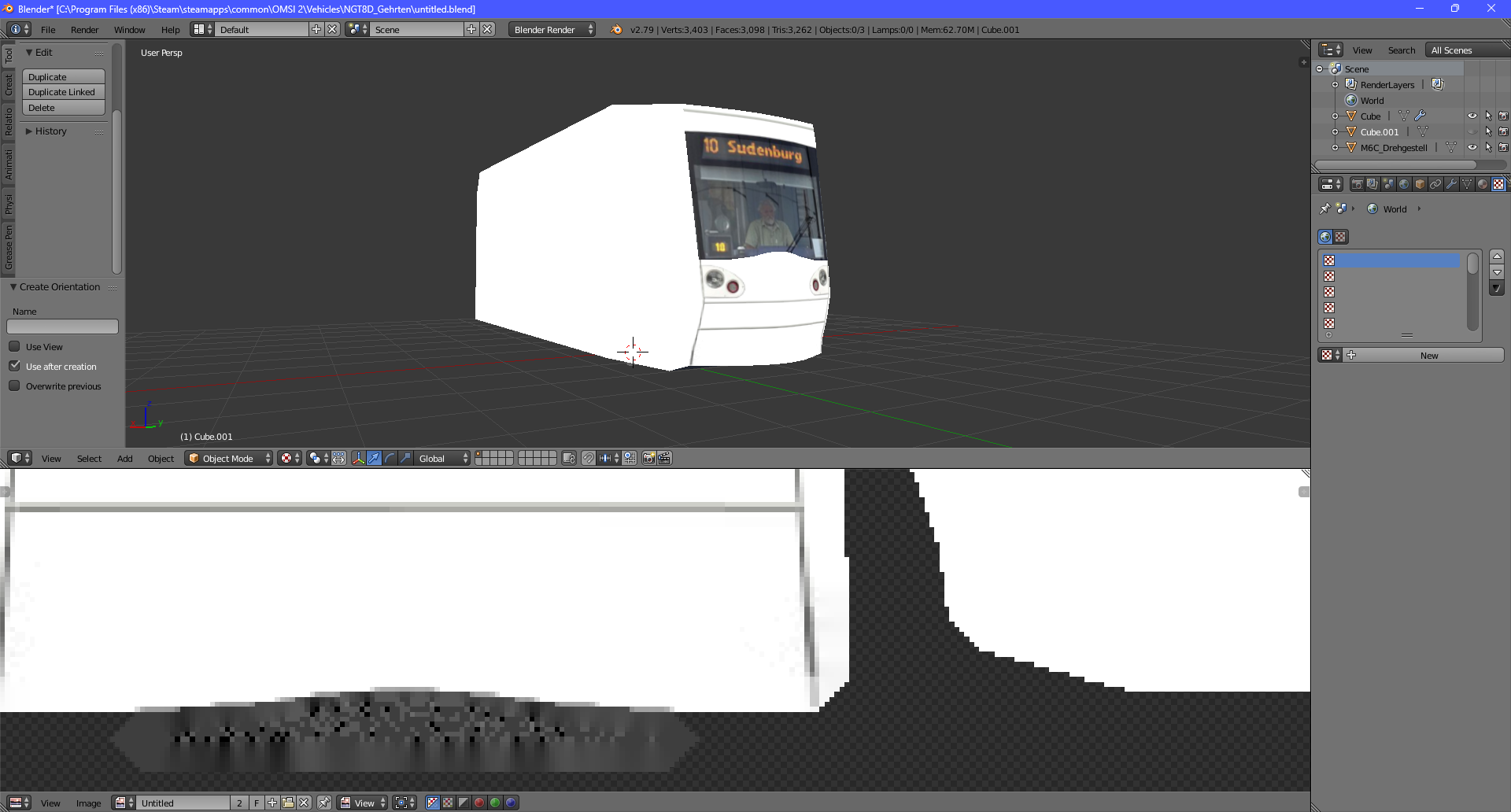Open the Object menu in 3D view

point(161,458)
